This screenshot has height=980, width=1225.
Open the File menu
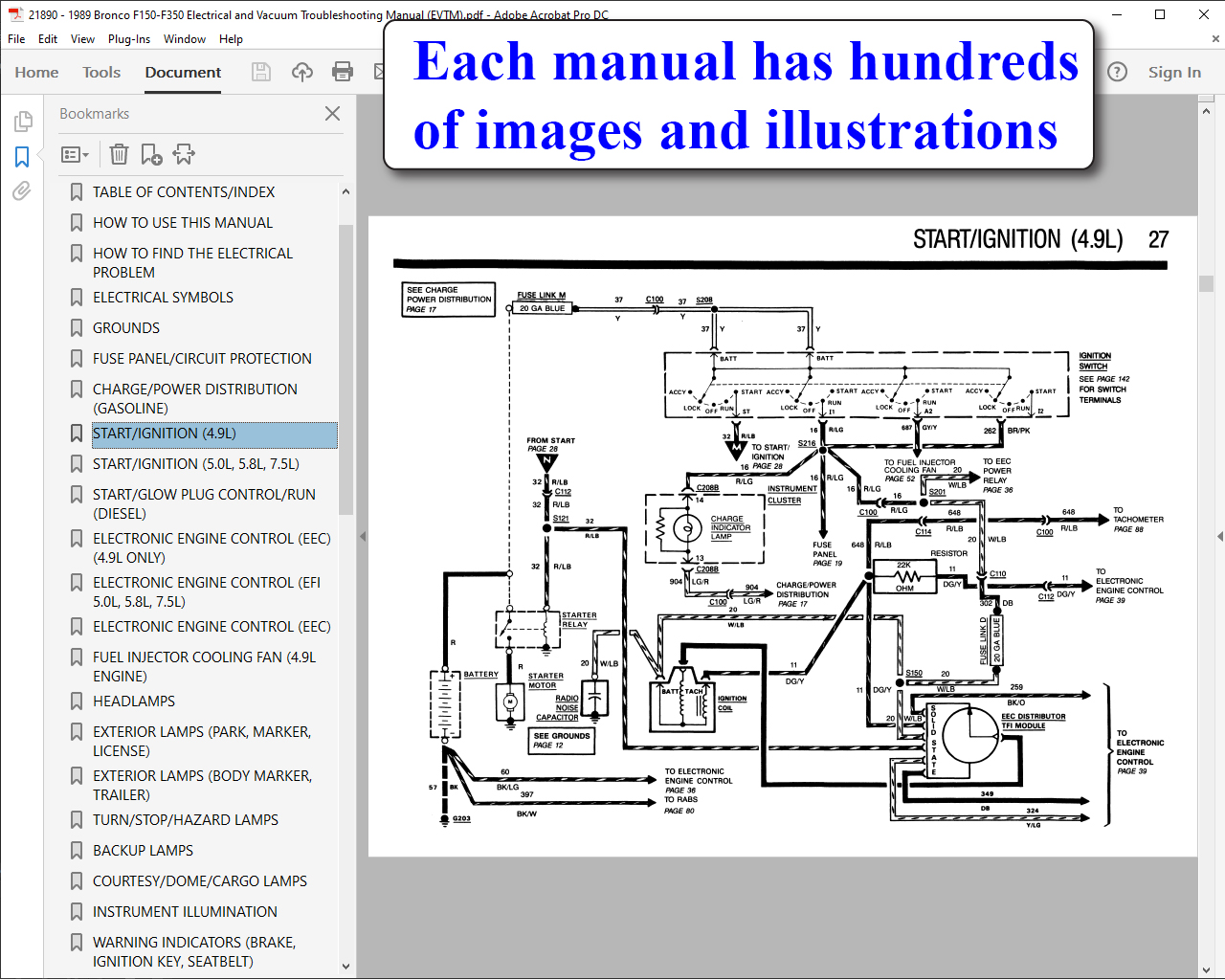coord(16,39)
